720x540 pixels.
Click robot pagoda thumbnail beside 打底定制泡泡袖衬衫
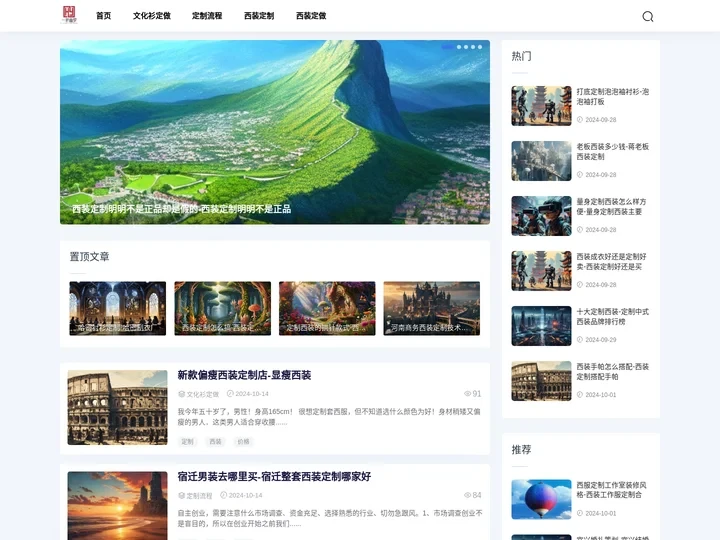coord(541,106)
